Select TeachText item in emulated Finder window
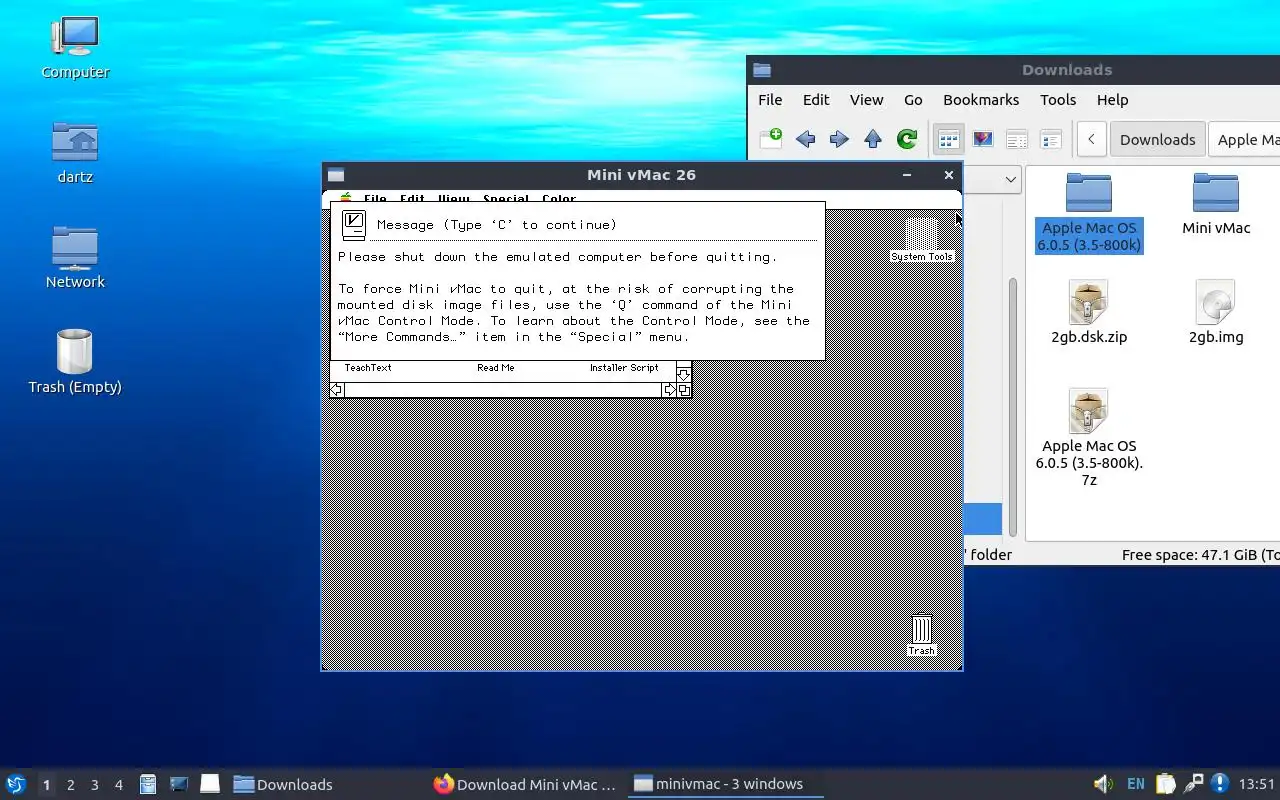The image size is (1280, 800). pos(368,368)
